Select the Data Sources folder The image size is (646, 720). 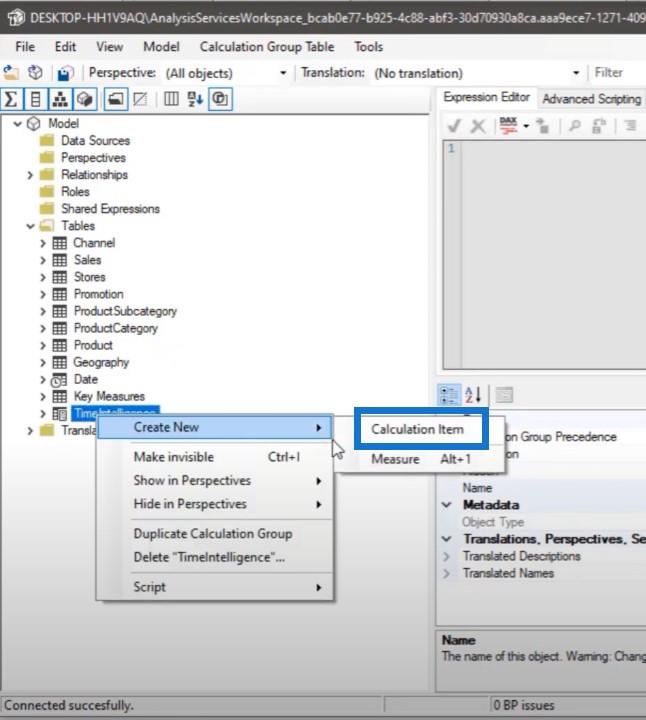(95, 141)
